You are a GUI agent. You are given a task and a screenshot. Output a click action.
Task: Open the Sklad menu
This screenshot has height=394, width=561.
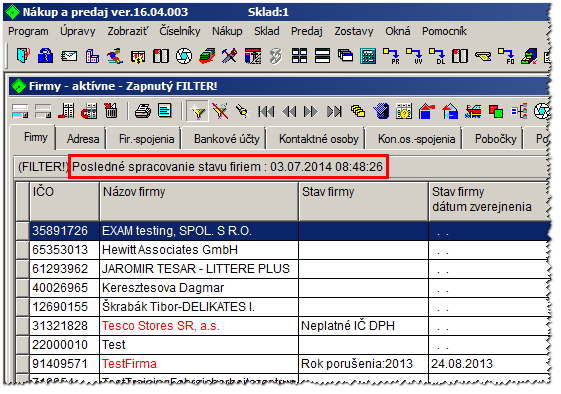(267, 31)
